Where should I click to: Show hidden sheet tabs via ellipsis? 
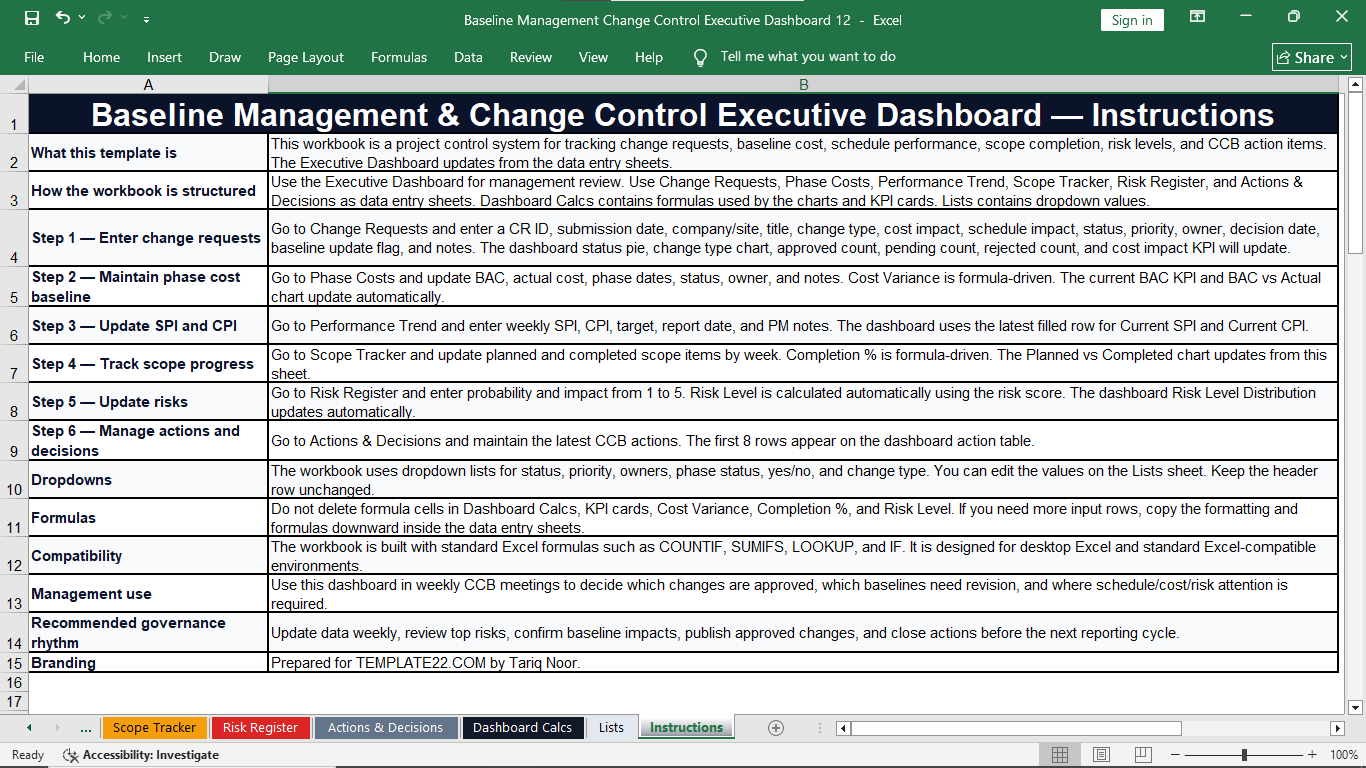click(x=85, y=728)
